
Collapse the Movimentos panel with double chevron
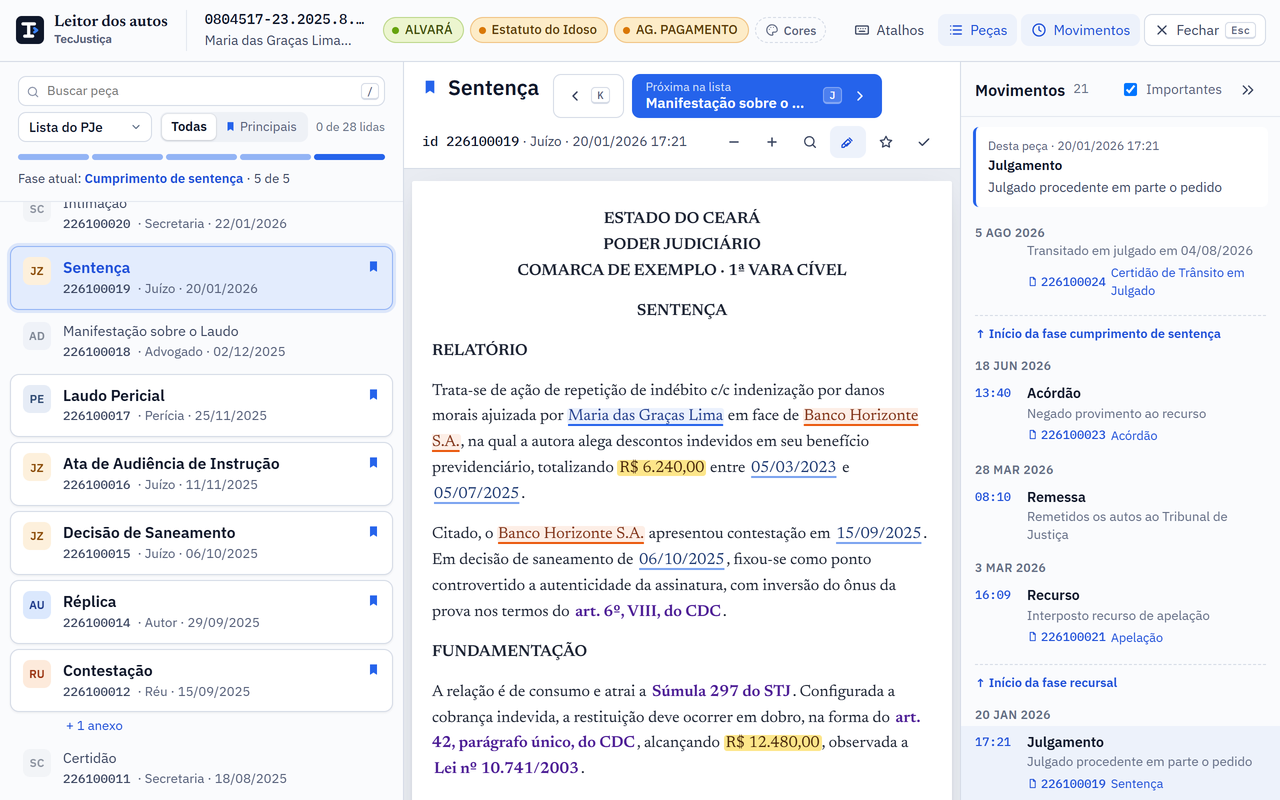click(1248, 90)
